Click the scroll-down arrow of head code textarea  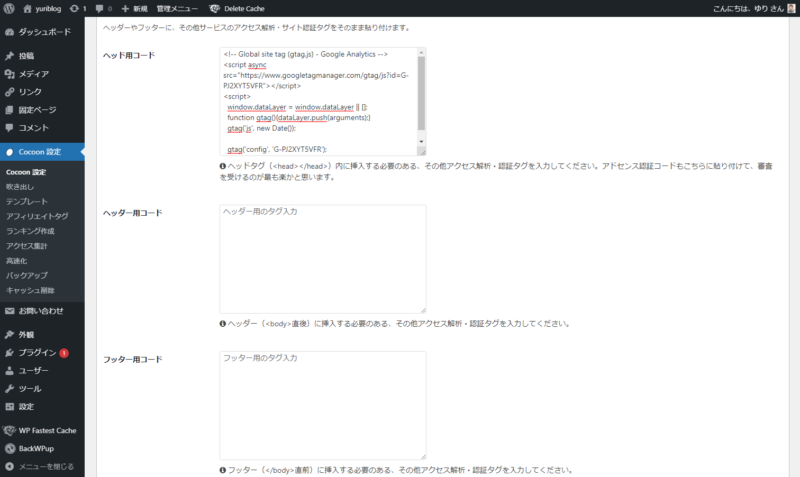[421, 141]
